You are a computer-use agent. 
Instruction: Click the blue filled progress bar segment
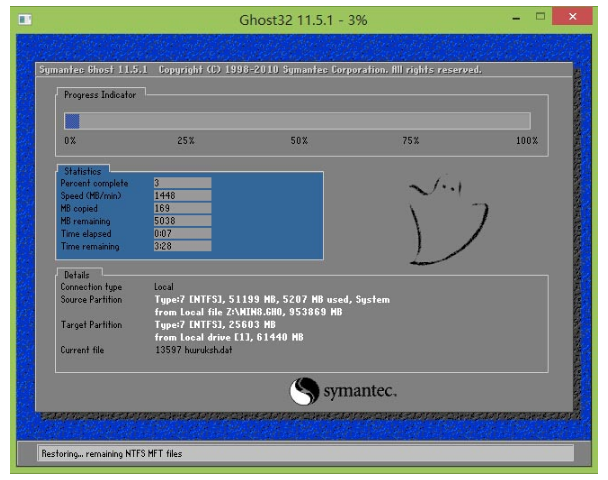(72, 120)
